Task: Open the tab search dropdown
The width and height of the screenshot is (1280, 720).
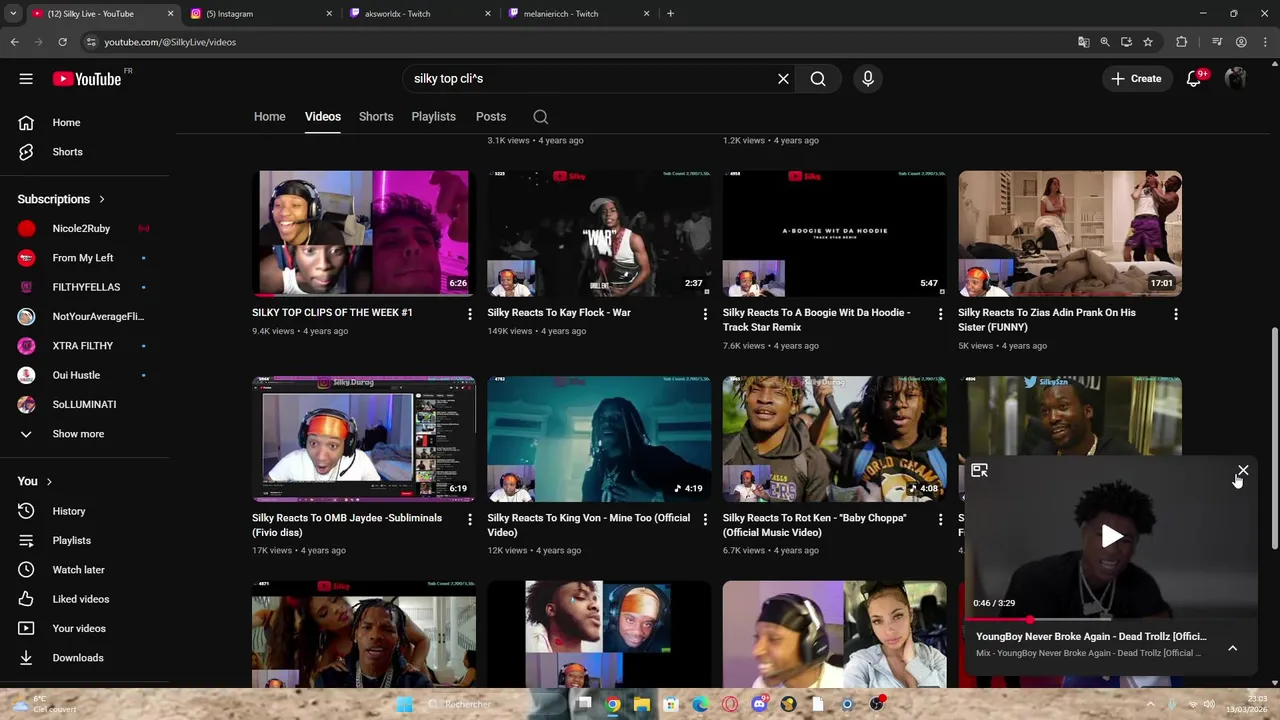Action: point(13,14)
